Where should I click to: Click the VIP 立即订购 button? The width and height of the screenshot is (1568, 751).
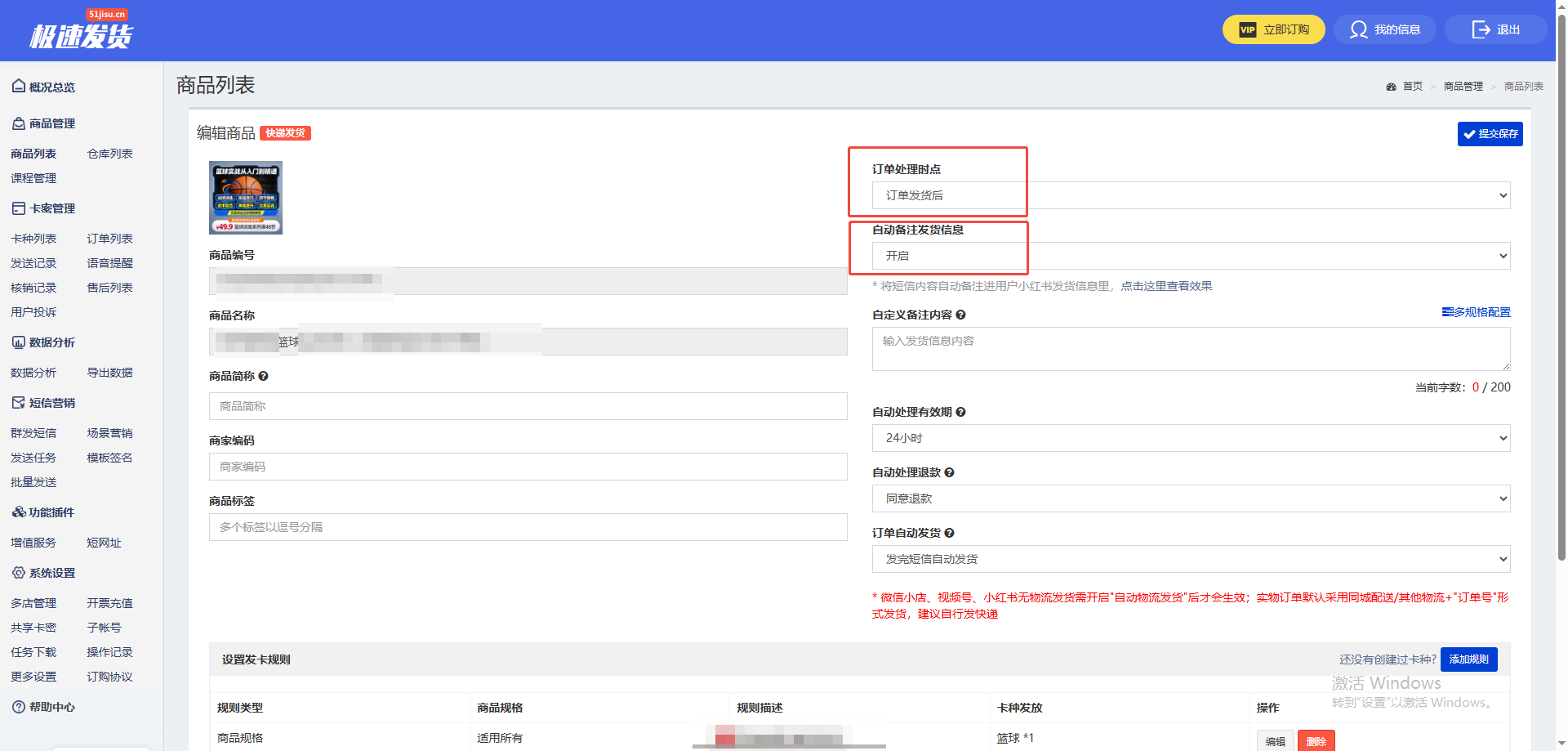(1273, 29)
